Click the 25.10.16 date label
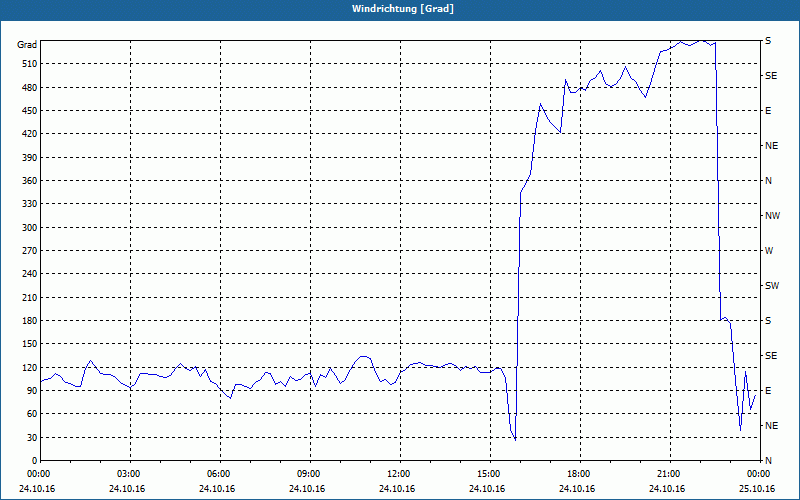The image size is (800, 500). (757, 489)
